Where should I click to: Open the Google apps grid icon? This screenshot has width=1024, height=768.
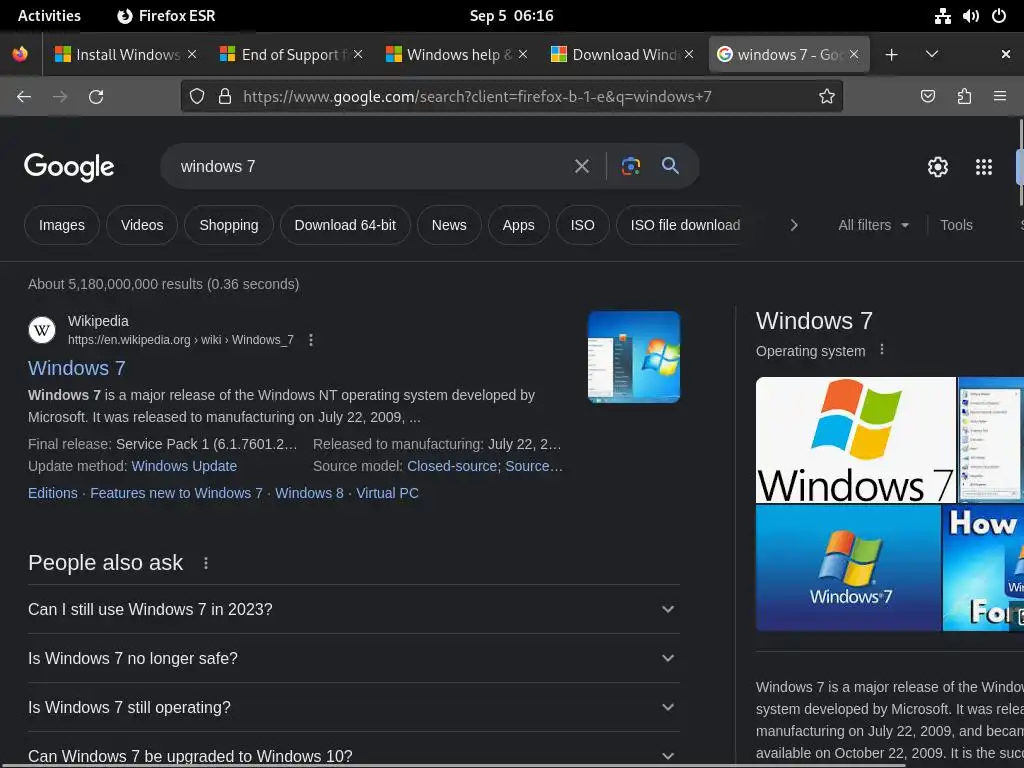(984, 167)
